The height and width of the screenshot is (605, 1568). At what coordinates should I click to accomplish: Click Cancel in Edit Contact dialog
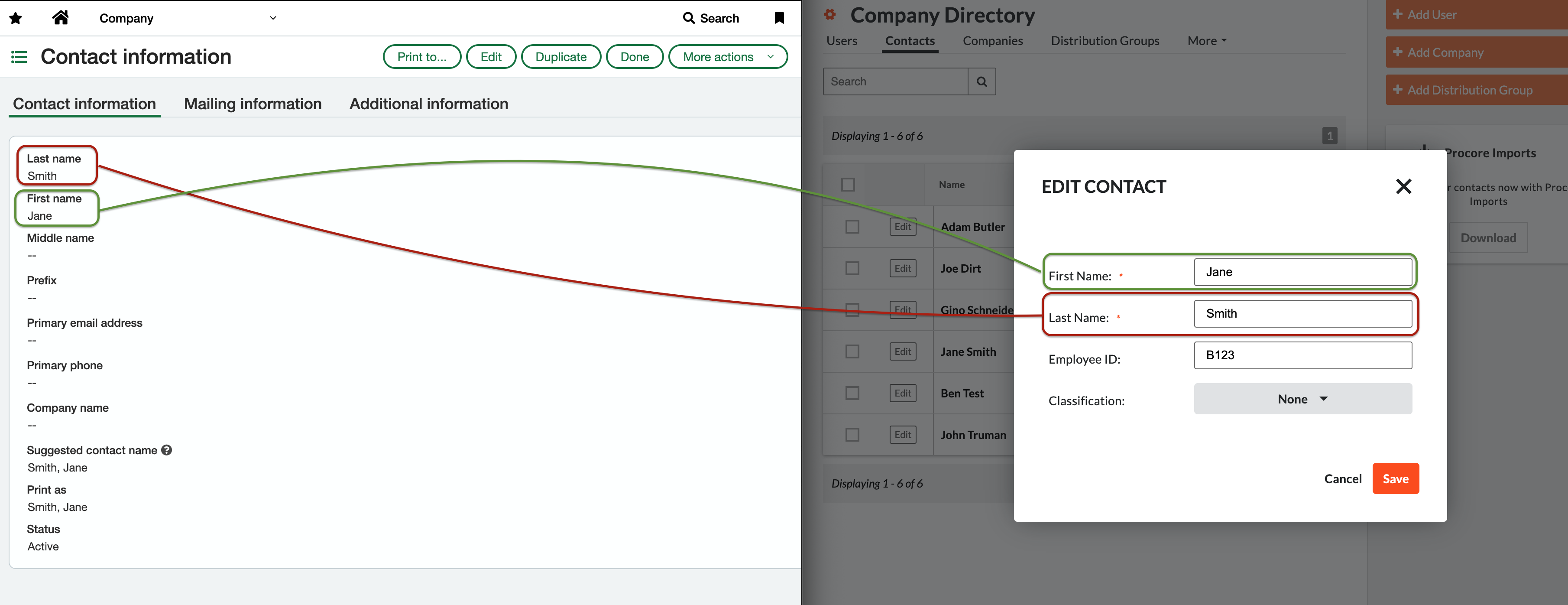pyautogui.click(x=1343, y=479)
